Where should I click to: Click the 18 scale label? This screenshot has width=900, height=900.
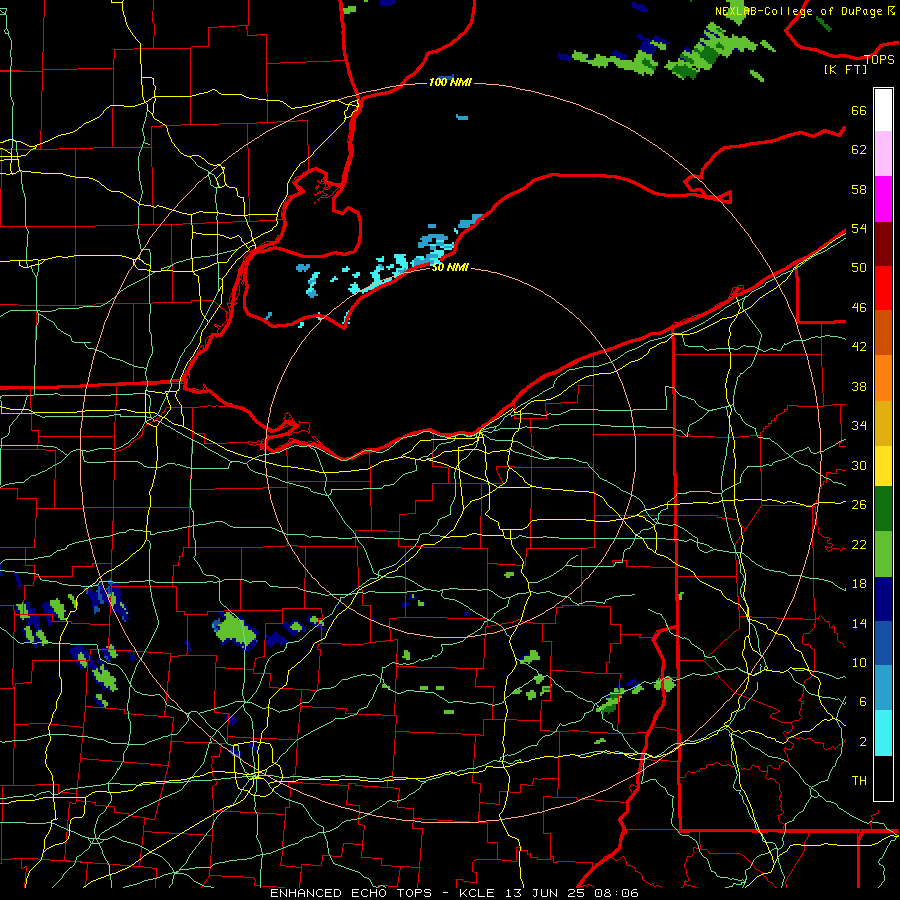tap(859, 584)
